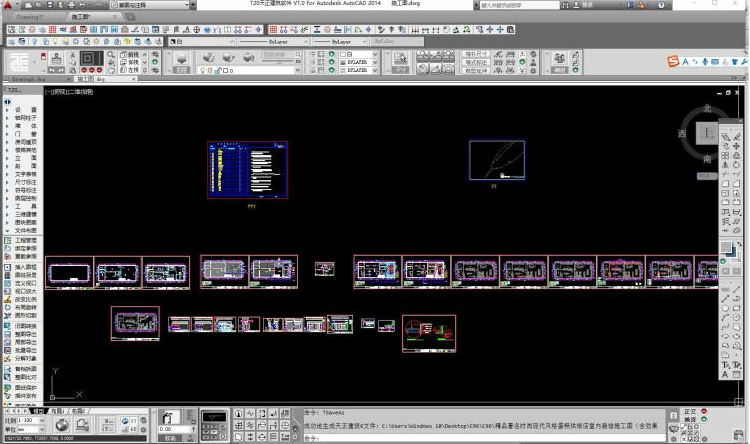Toggle the sun freeze icon in layer box
The width and height of the screenshot is (750, 444).
210,70
